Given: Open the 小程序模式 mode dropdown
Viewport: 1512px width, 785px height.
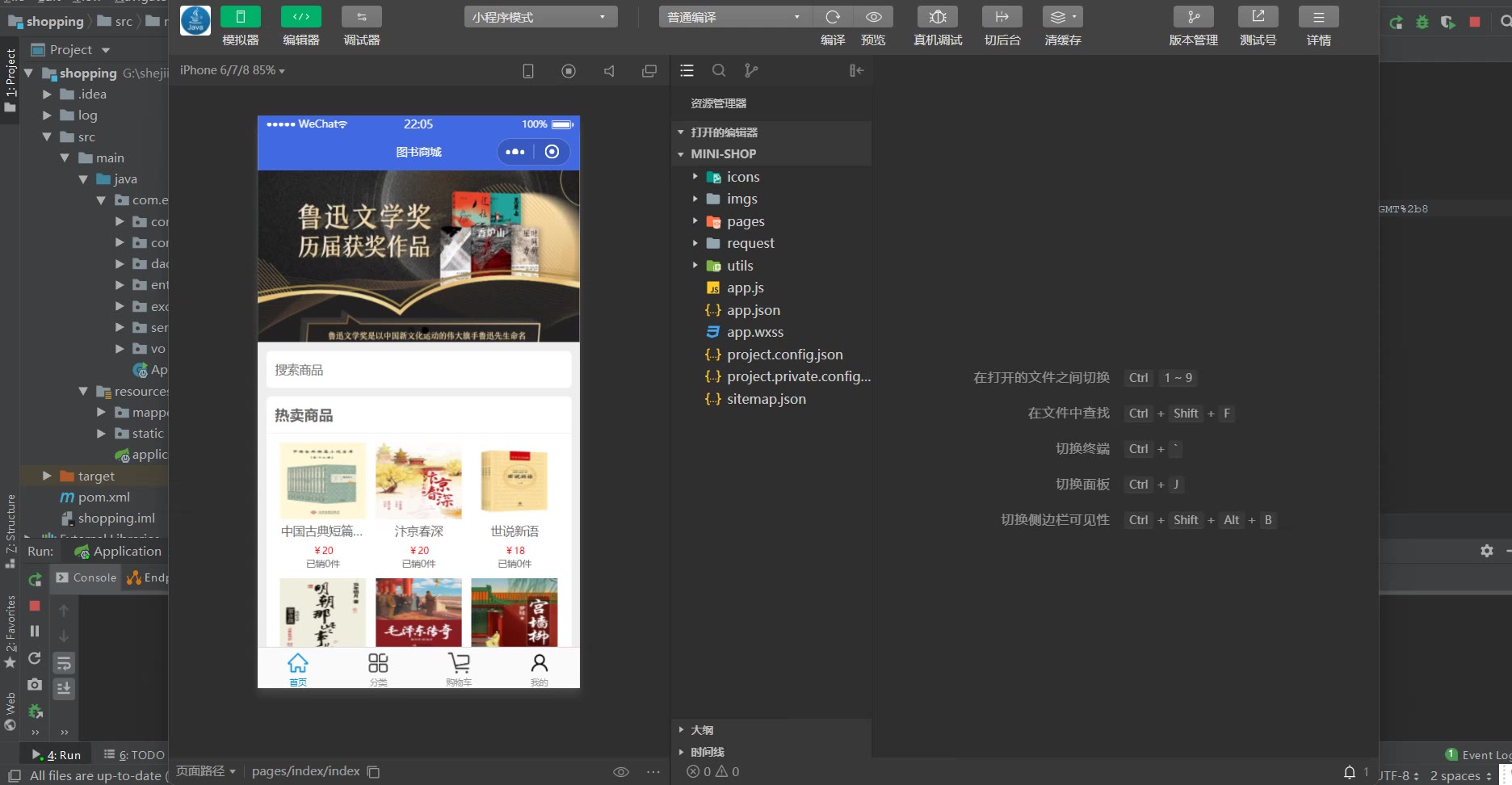Looking at the screenshot, I should point(540,17).
